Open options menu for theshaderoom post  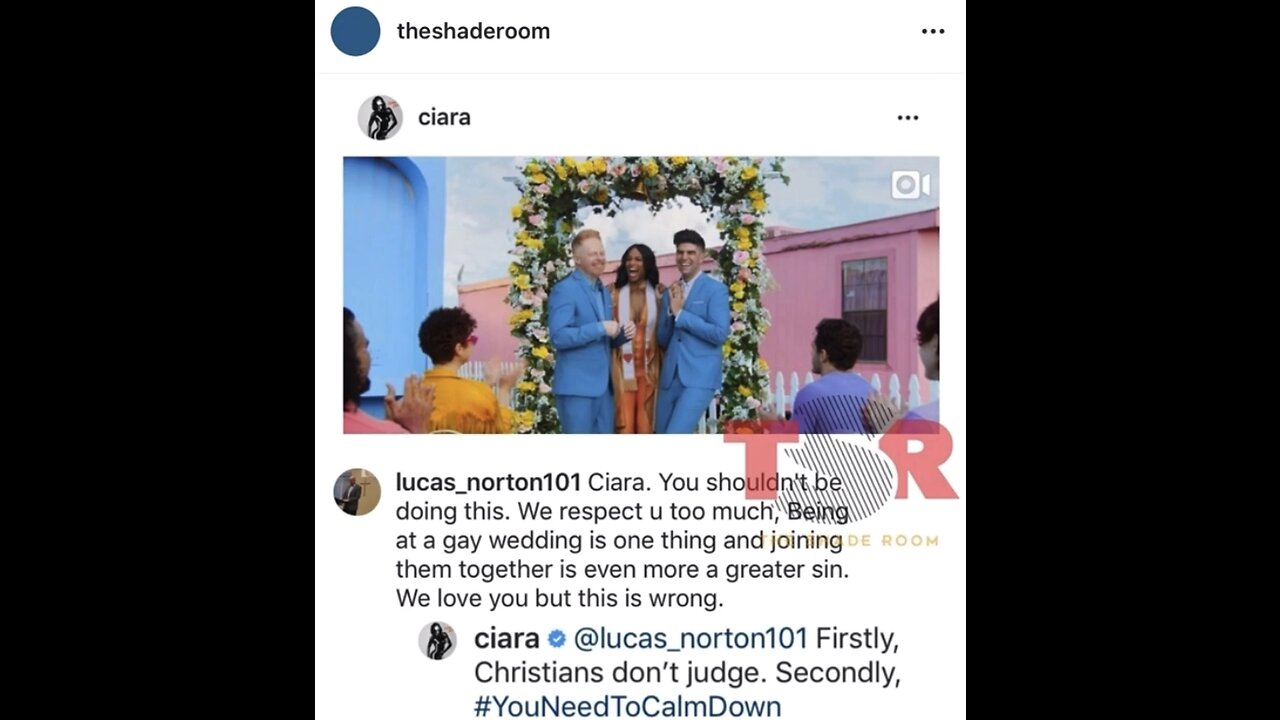point(933,32)
